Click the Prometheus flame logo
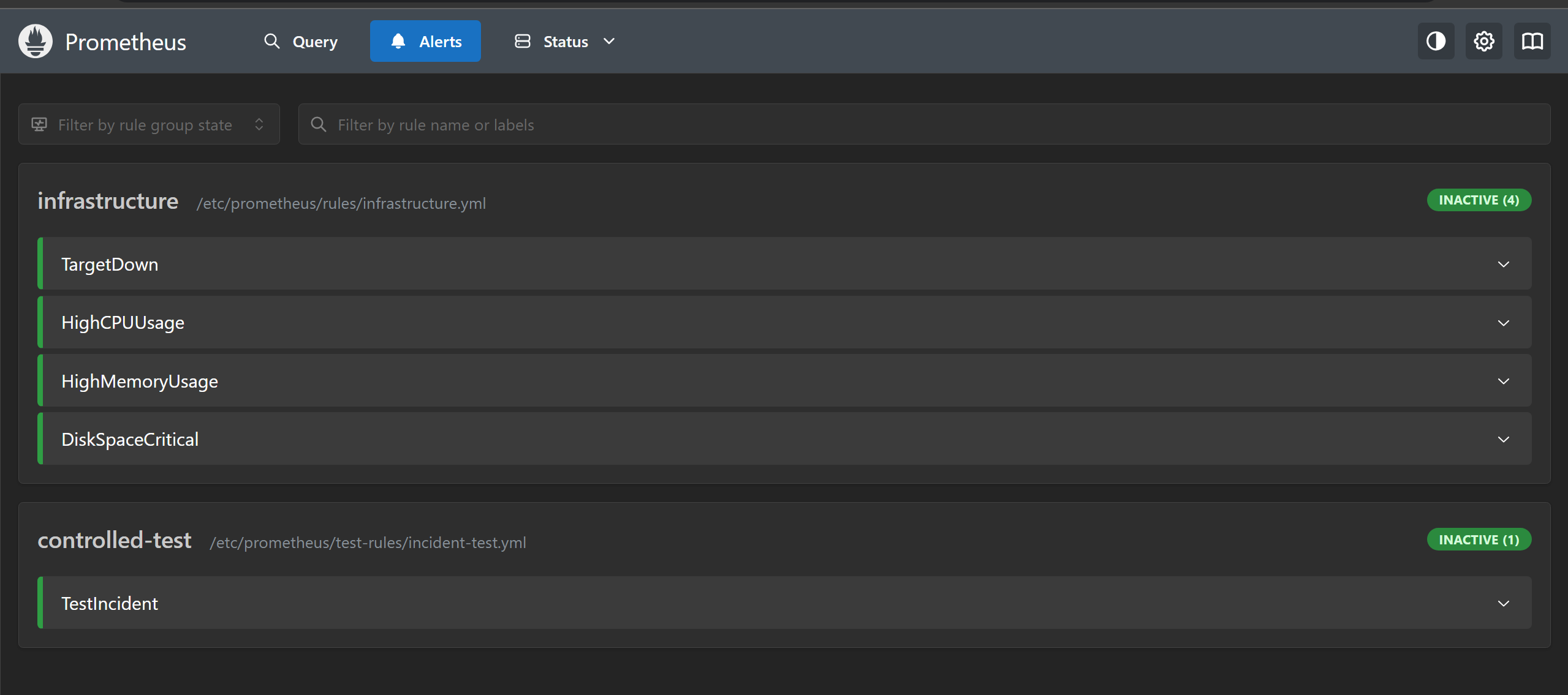Screen dimensions: 1568x695 (x=36, y=41)
